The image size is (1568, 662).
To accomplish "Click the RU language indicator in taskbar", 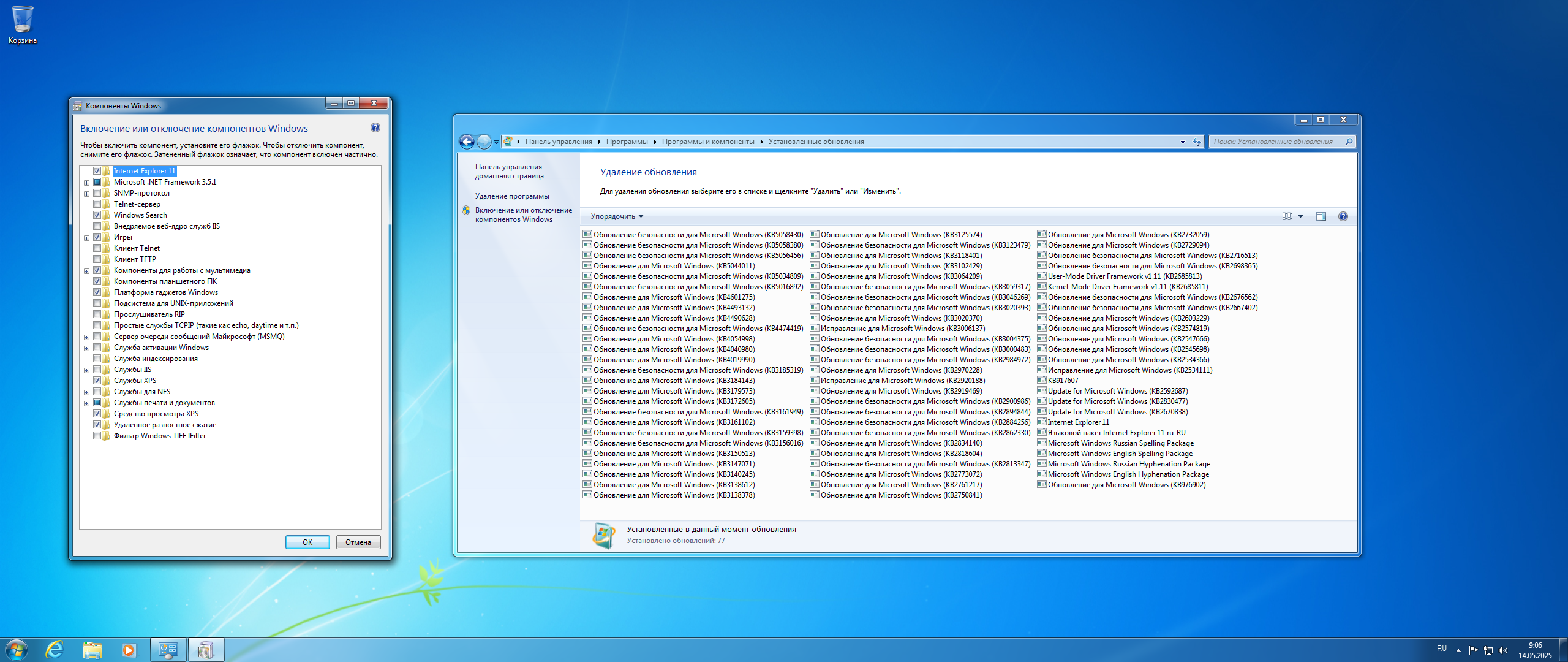I will [x=1442, y=649].
